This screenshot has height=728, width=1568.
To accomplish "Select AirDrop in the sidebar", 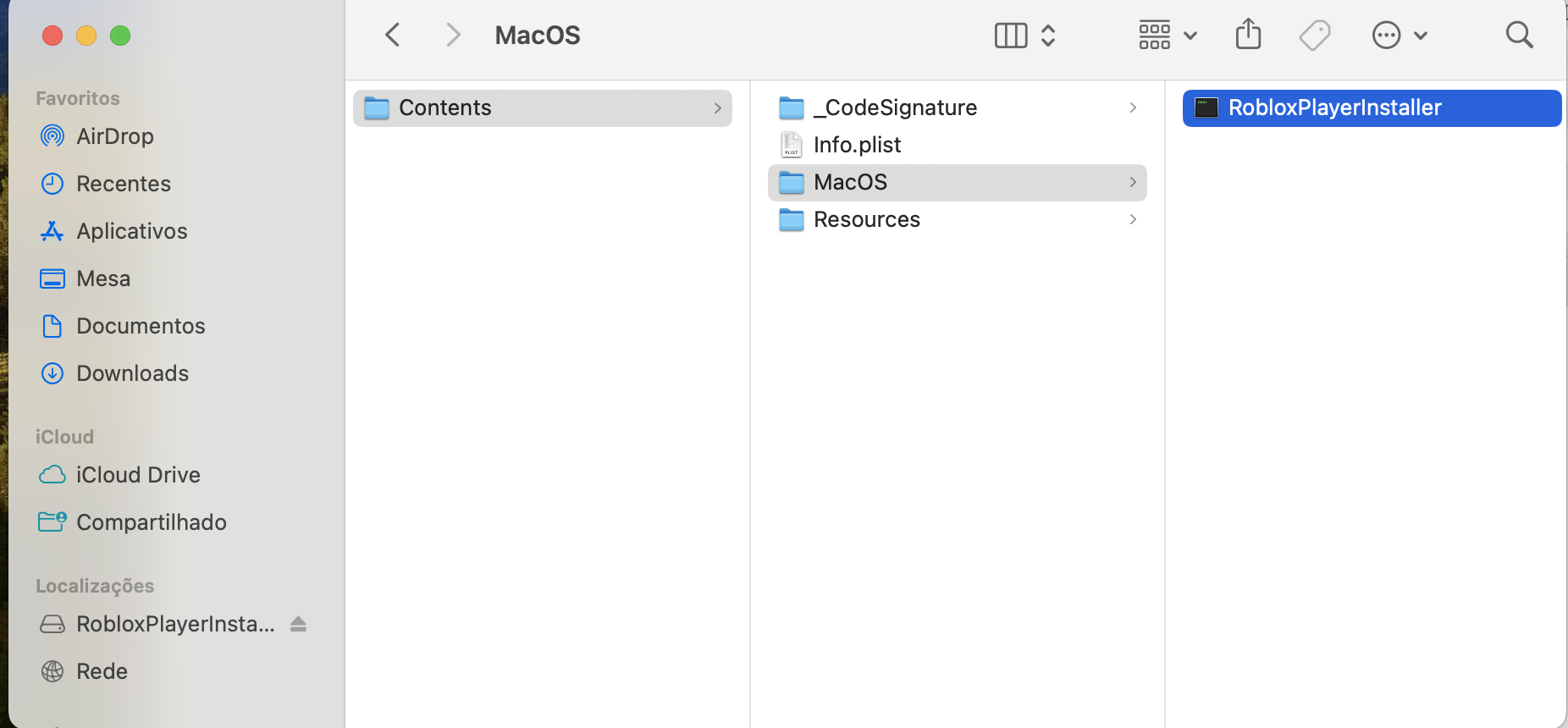I will tap(114, 136).
